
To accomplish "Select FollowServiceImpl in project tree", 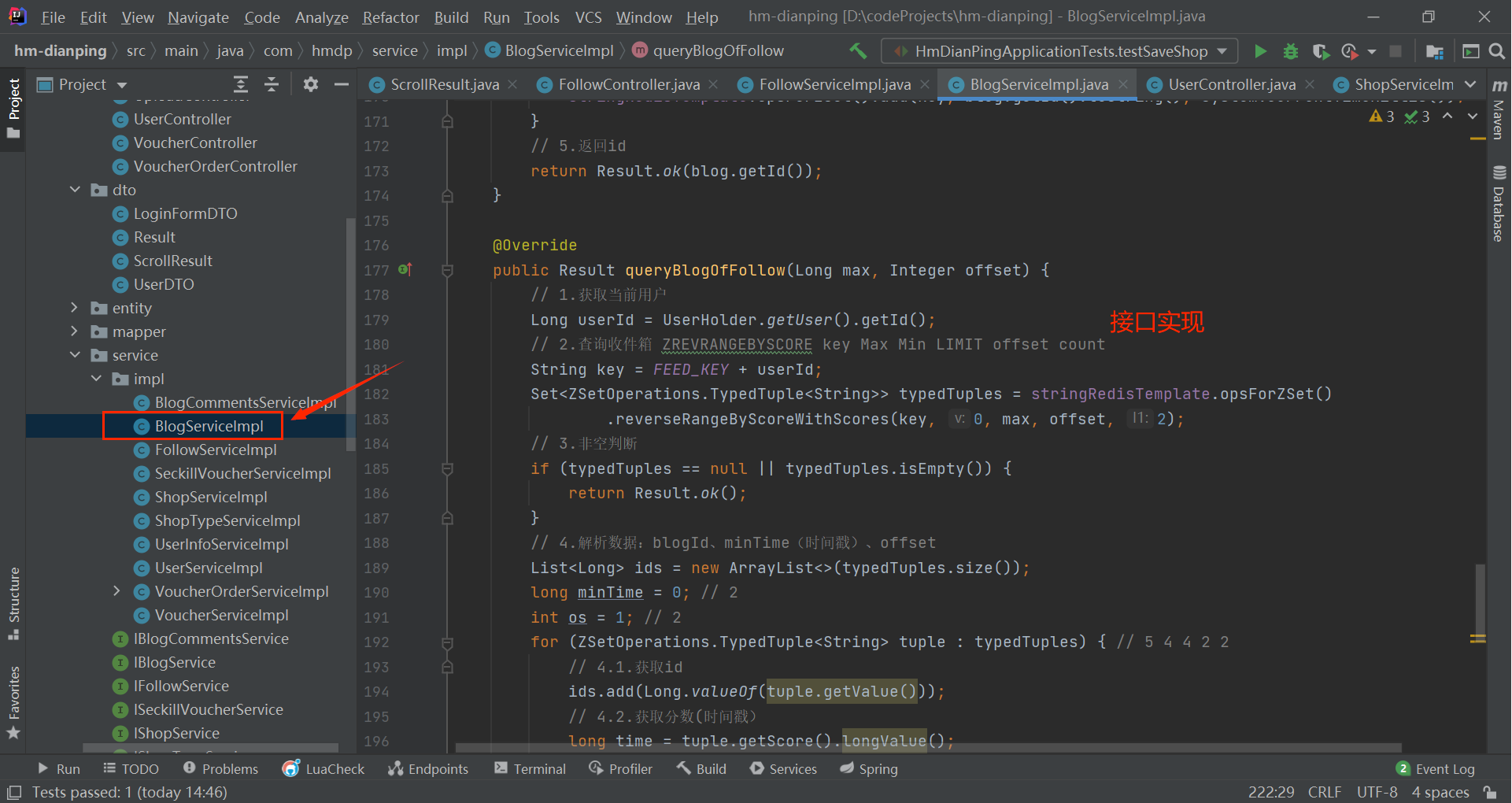I will coord(216,450).
